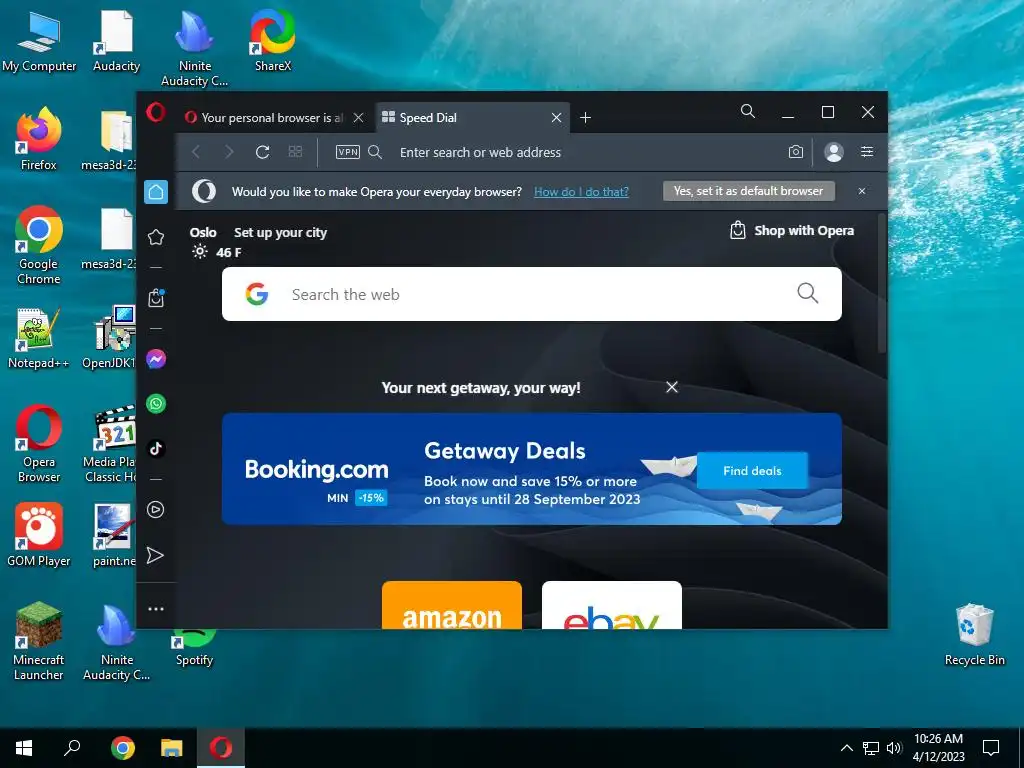Click the Opera taskbar button

221,748
